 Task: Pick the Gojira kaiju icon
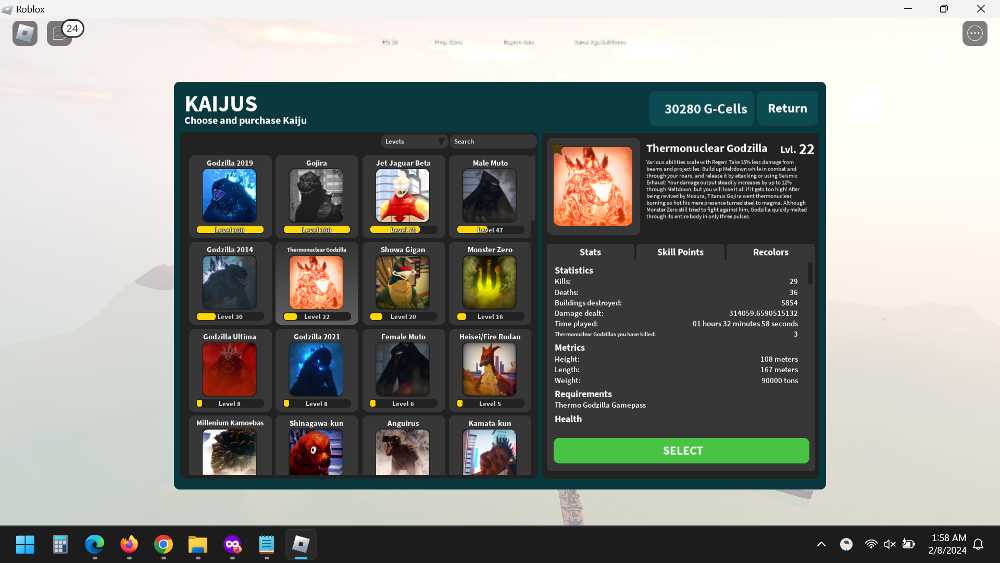316,195
